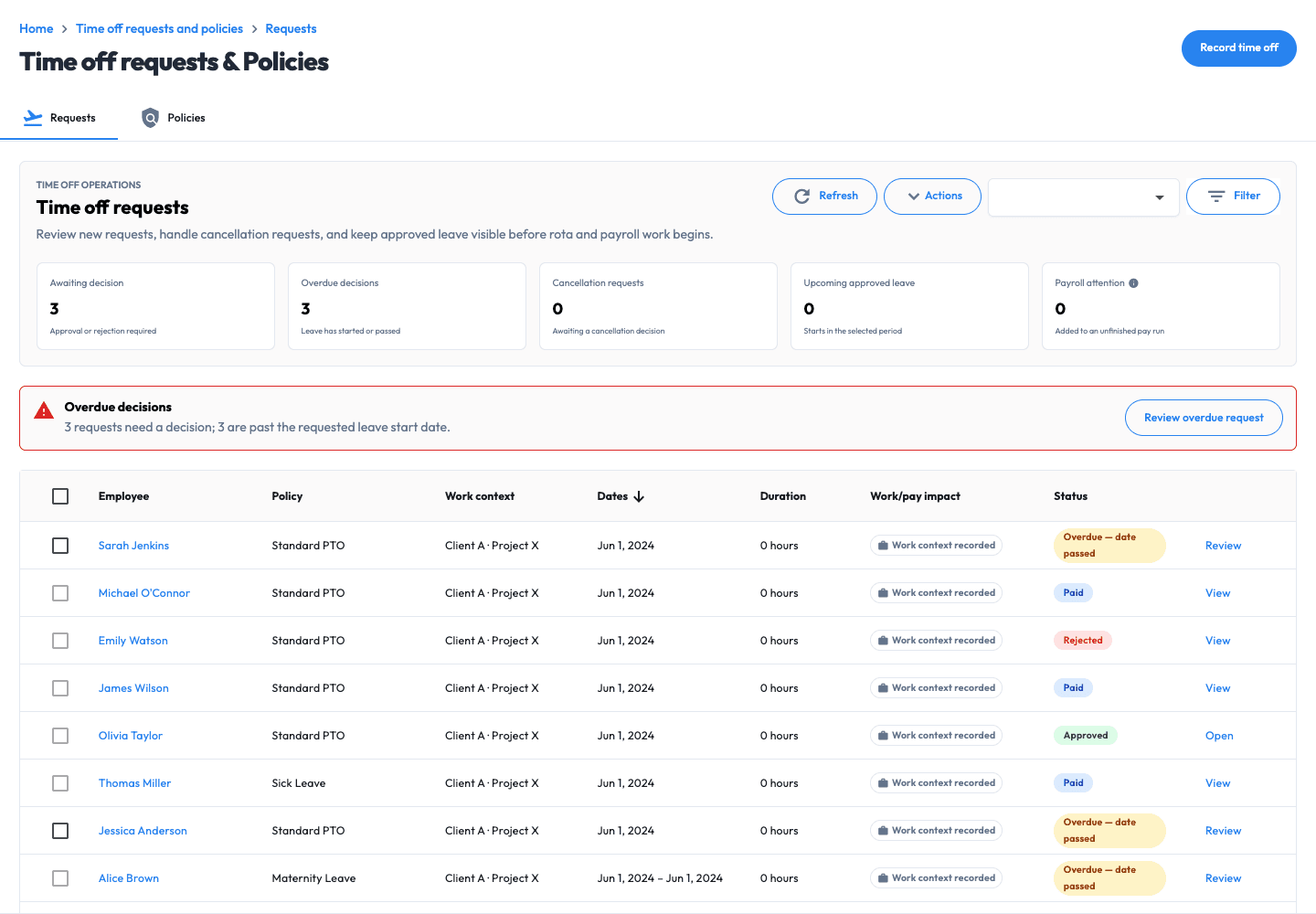This screenshot has height=914, width=1316.
Task: Click Open for Olivia Taylor request
Action: [x=1219, y=736]
